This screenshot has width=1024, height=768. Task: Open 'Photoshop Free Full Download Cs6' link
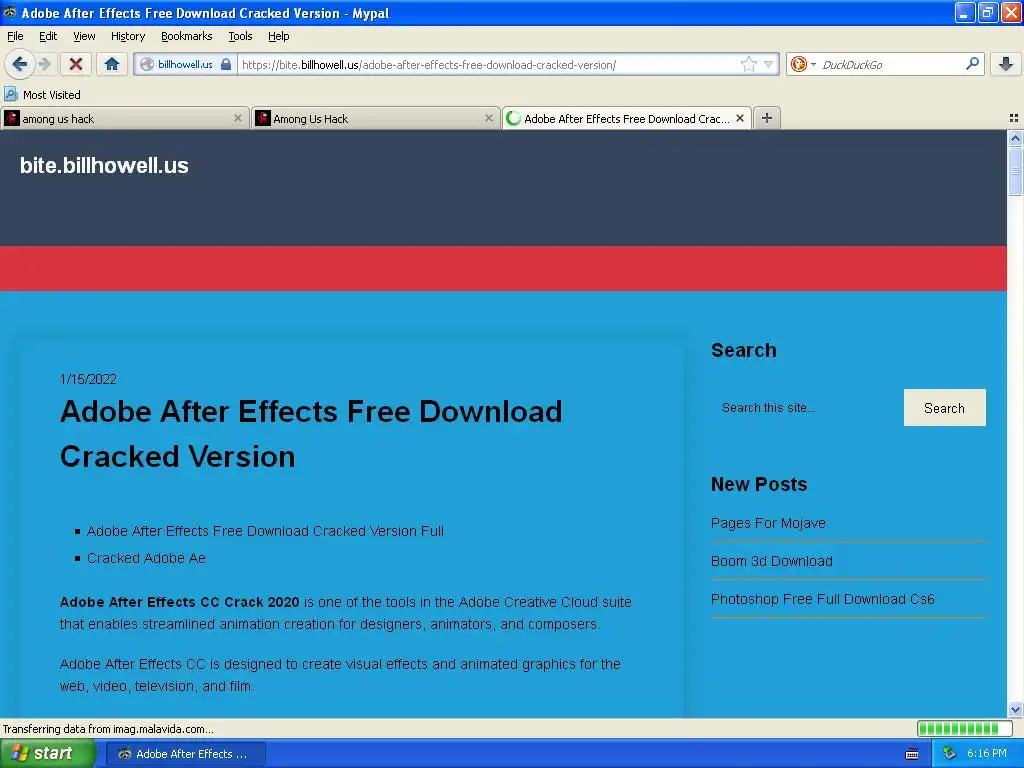[x=822, y=599]
